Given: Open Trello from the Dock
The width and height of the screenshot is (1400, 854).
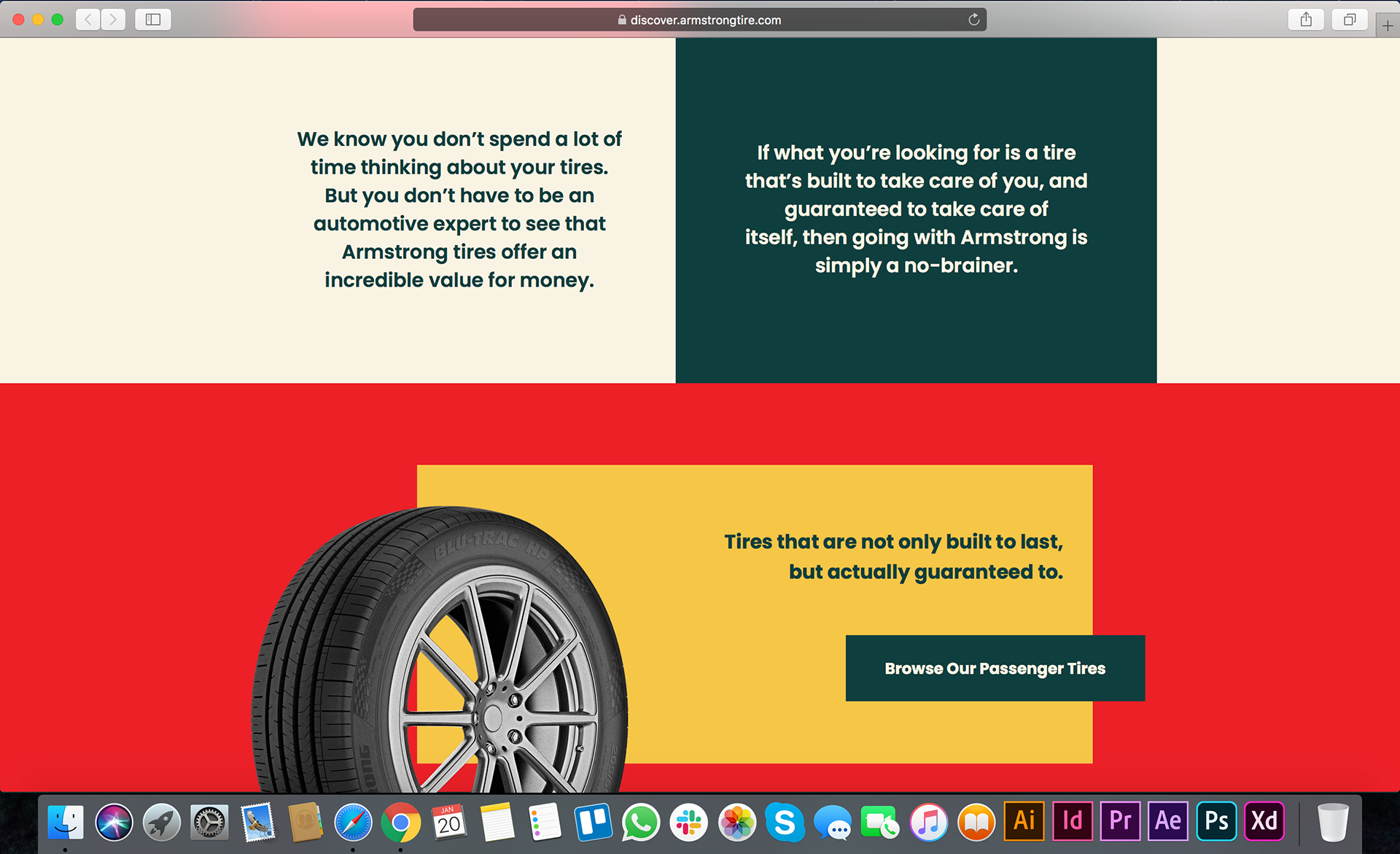Looking at the screenshot, I should [x=593, y=823].
